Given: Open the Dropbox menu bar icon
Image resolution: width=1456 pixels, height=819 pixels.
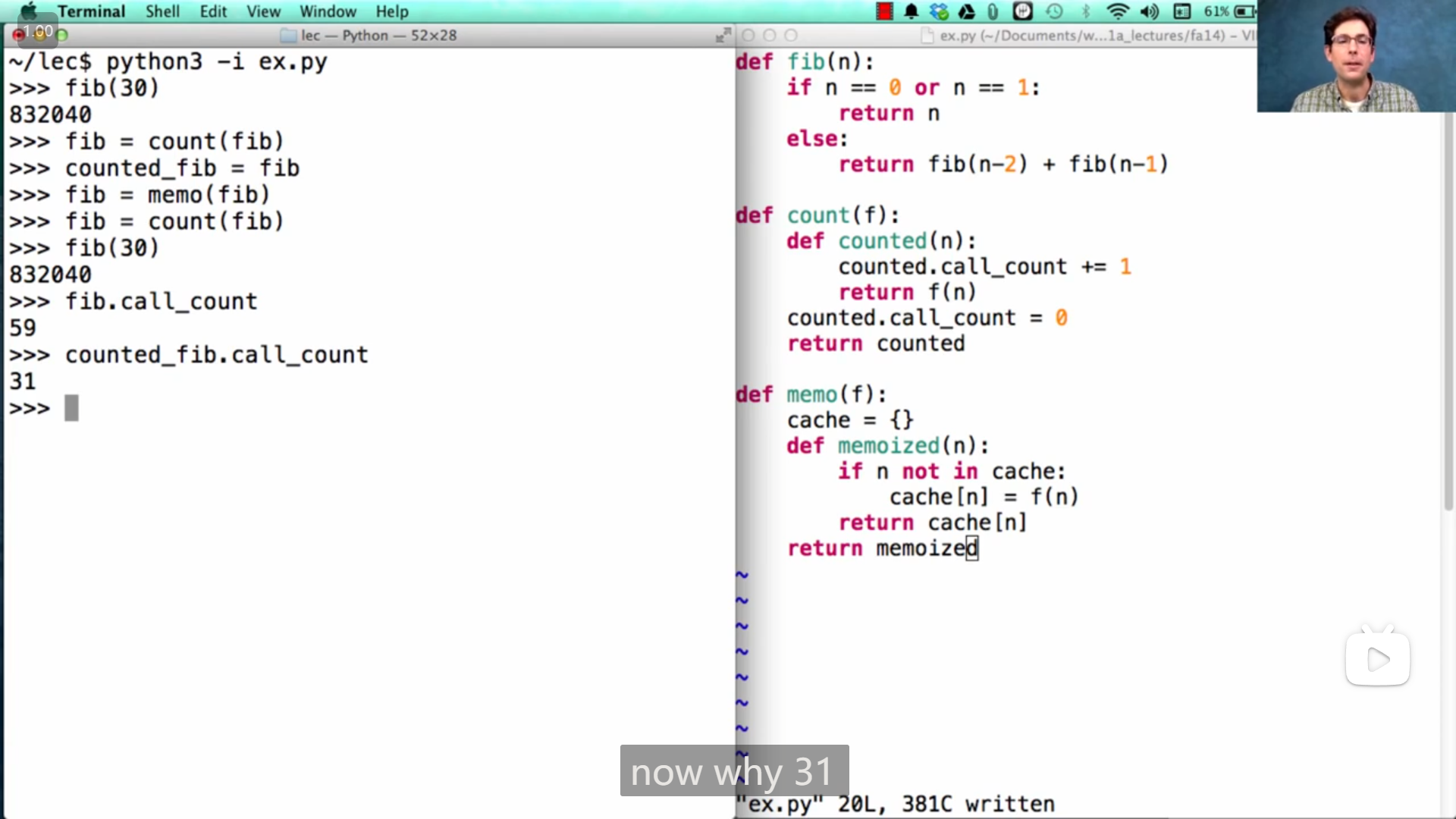Looking at the screenshot, I should pyautogui.click(x=939, y=11).
